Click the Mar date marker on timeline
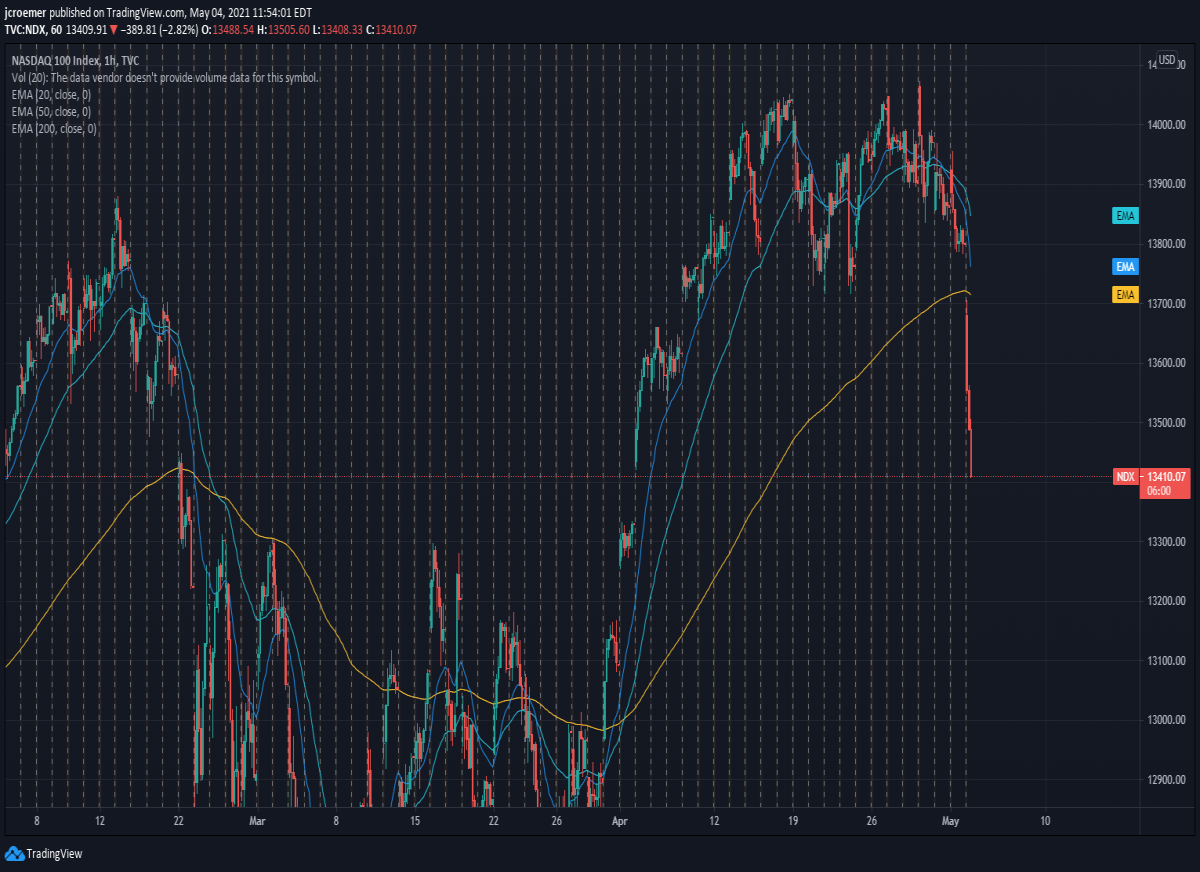Screen dimensions: 1200x872 (x=258, y=821)
